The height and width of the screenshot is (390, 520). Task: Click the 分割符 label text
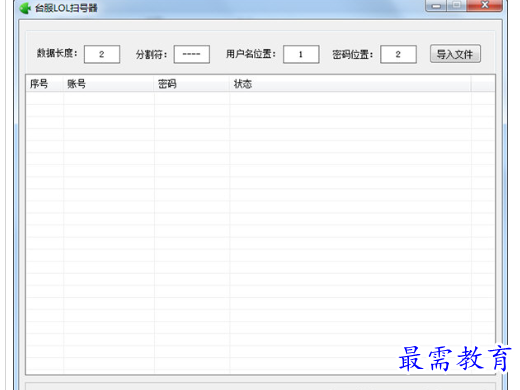tap(151, 54)
